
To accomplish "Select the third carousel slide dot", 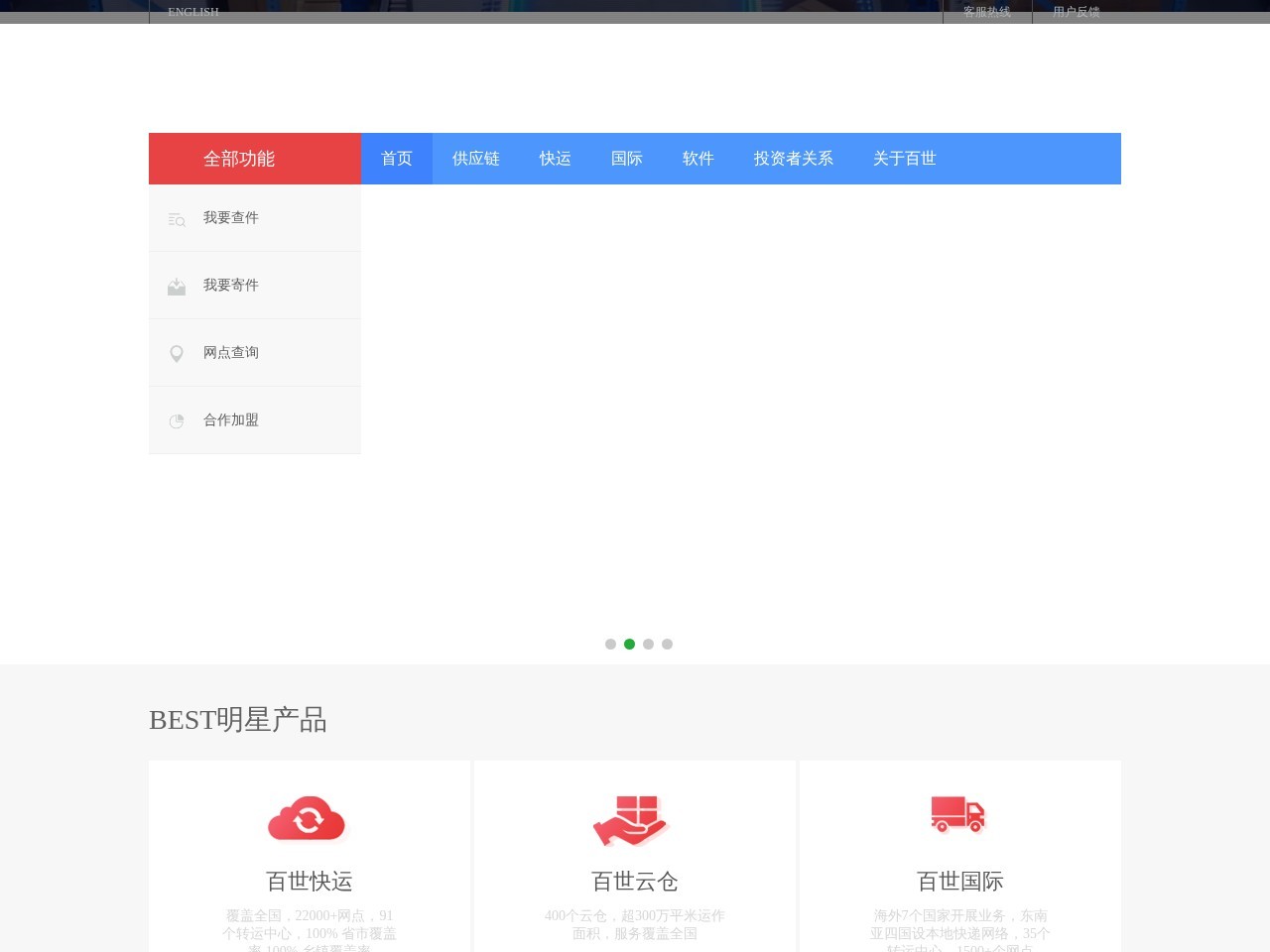I will [x=649, y=644].
